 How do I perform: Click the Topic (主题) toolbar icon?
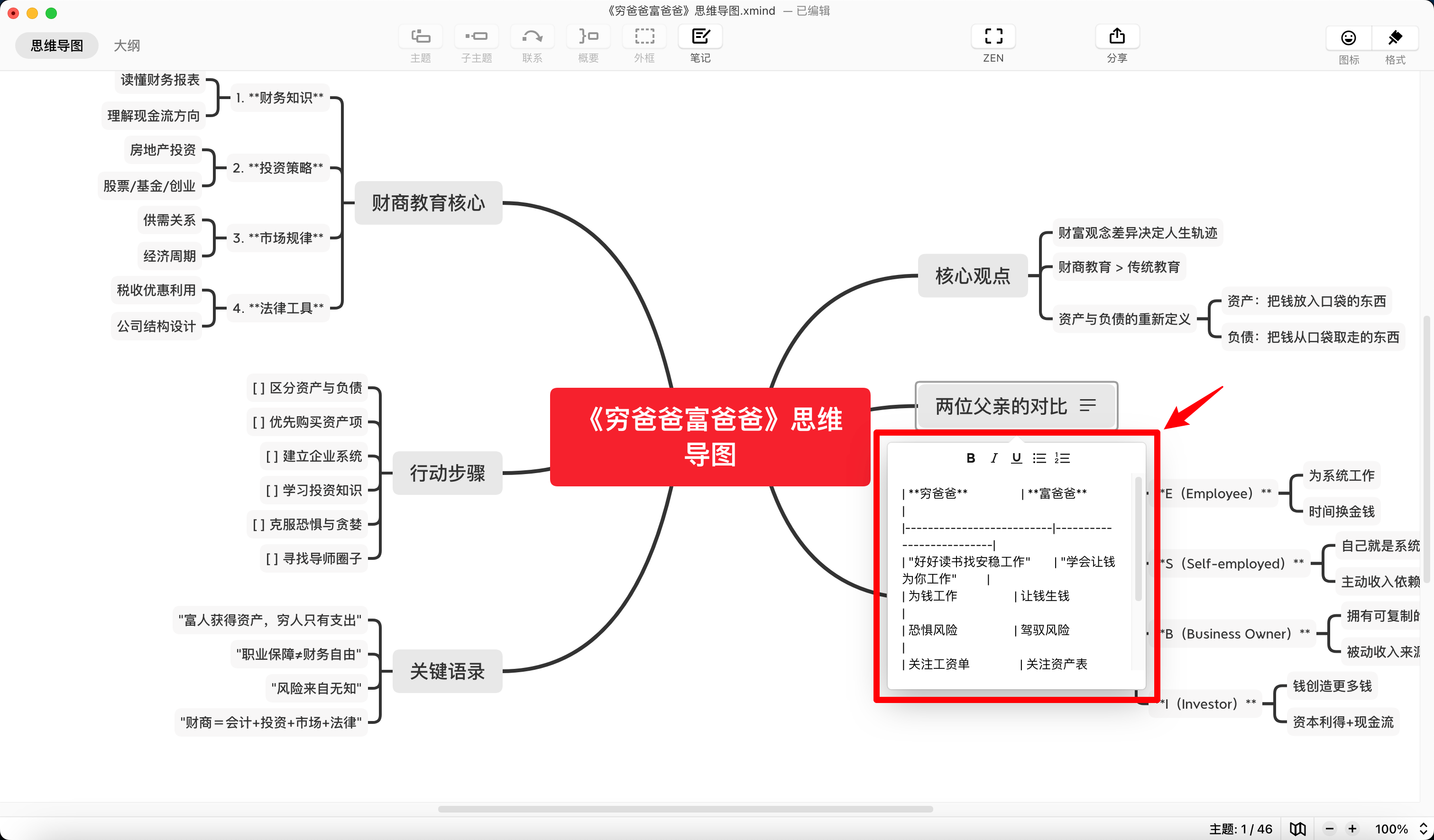[421, 37]
